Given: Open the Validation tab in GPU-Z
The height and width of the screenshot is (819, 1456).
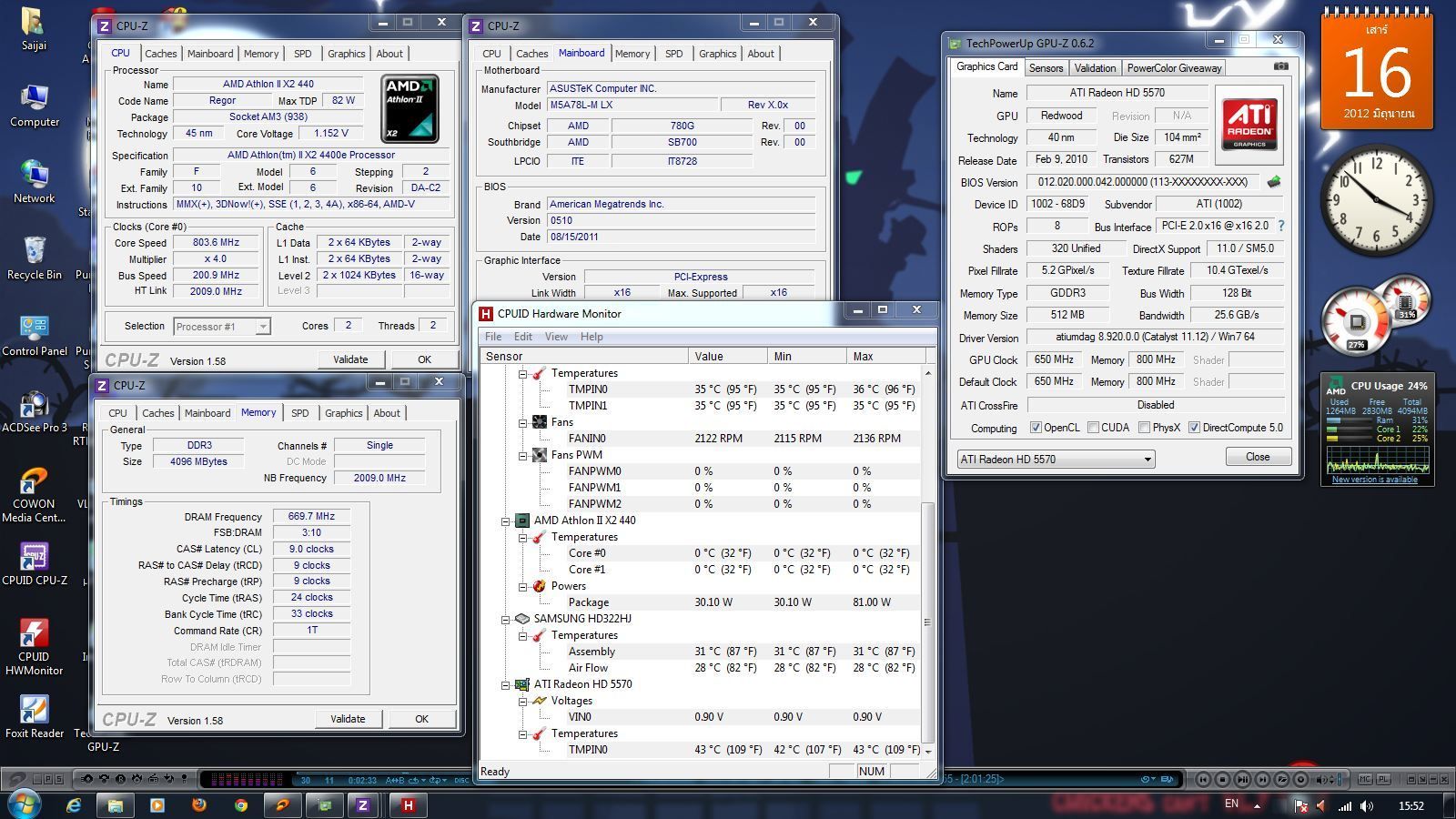Looking at the screenshot, I should tap(1095, 68).
